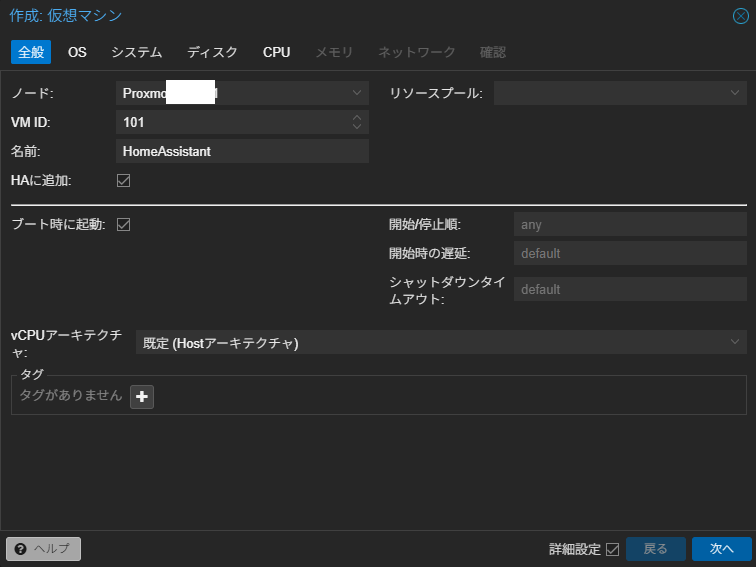The width and height of the screenshot is (756, 567).
Task: Click the シャットダウンタイムアウト input field
Action: click(x=630, y=289)
